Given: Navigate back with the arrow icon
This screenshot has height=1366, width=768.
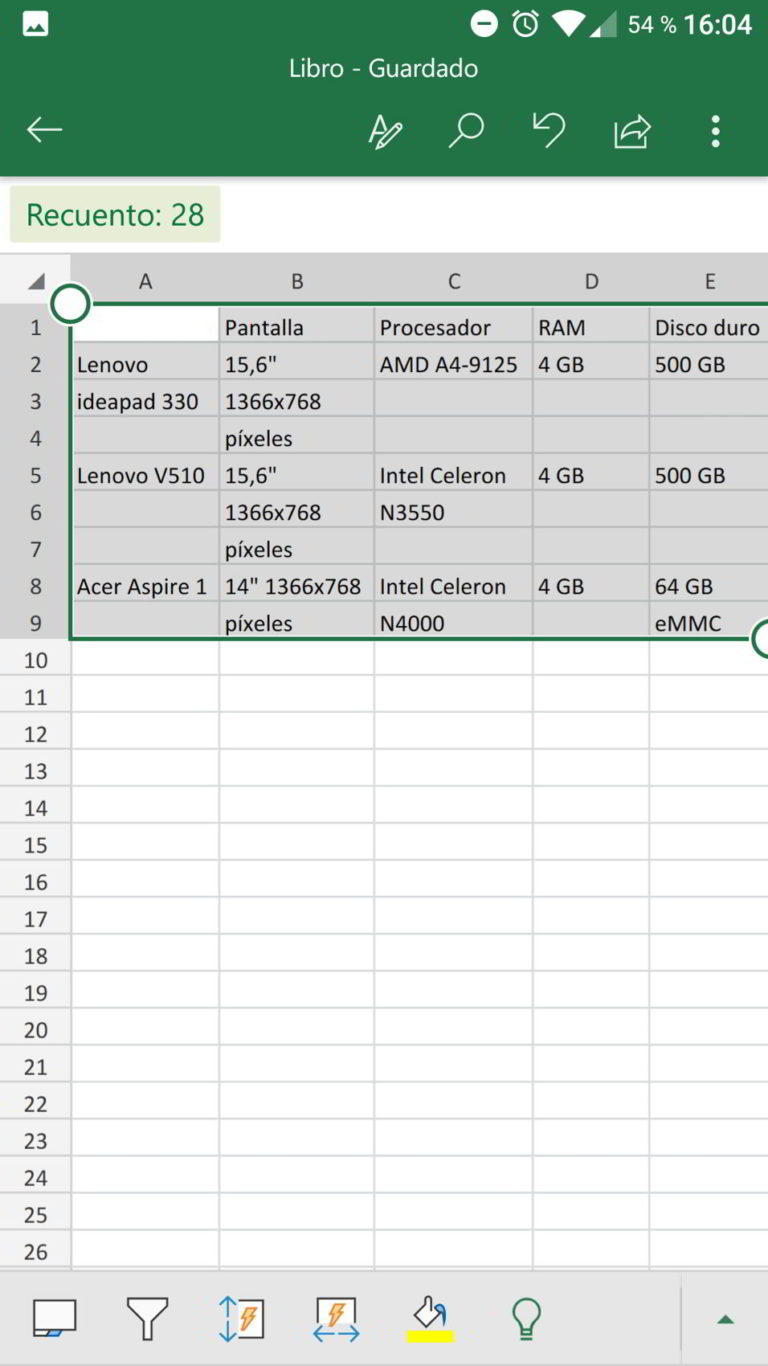Looking at the screenshot, I should 44,130.
